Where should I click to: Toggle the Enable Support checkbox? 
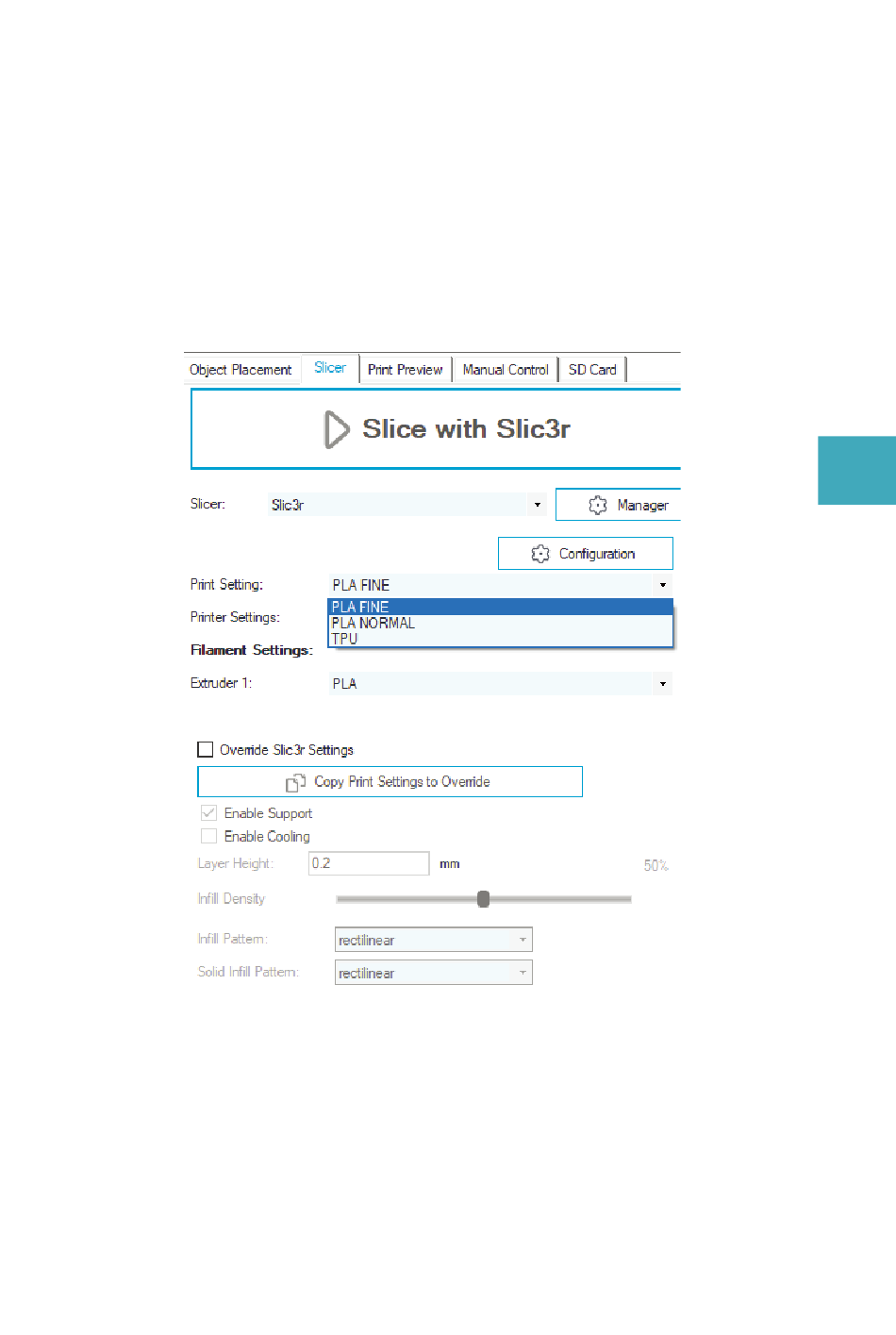(x=209, y=813)
